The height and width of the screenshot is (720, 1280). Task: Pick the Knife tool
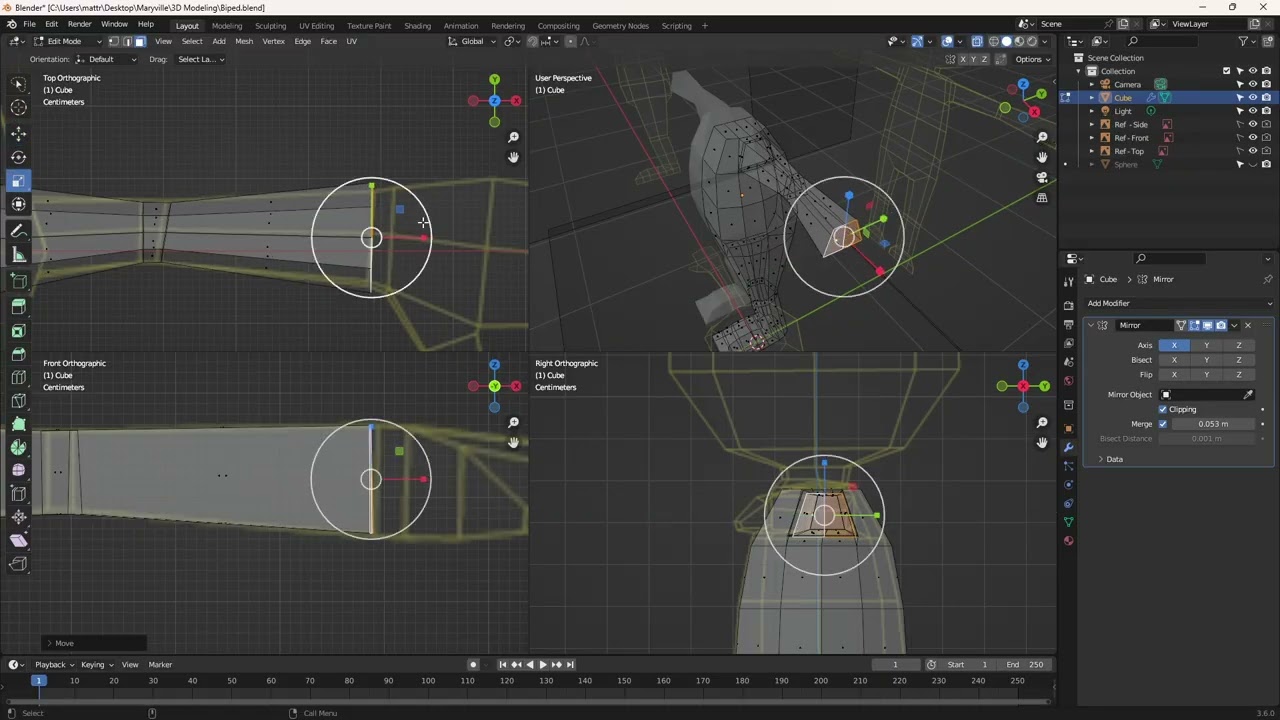[18, 402]
